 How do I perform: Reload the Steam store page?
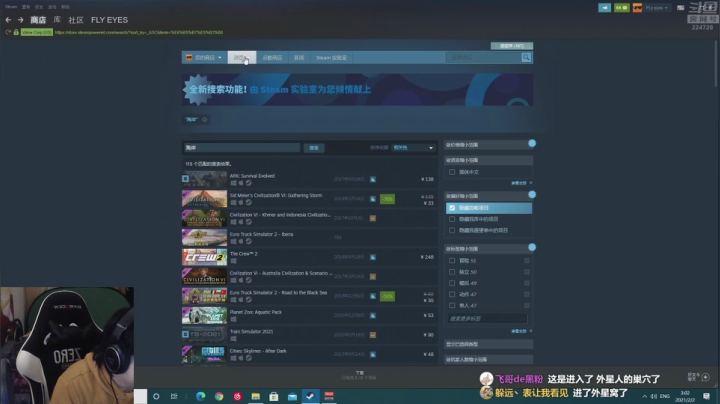pyautogui.click(x=8, y=32)
